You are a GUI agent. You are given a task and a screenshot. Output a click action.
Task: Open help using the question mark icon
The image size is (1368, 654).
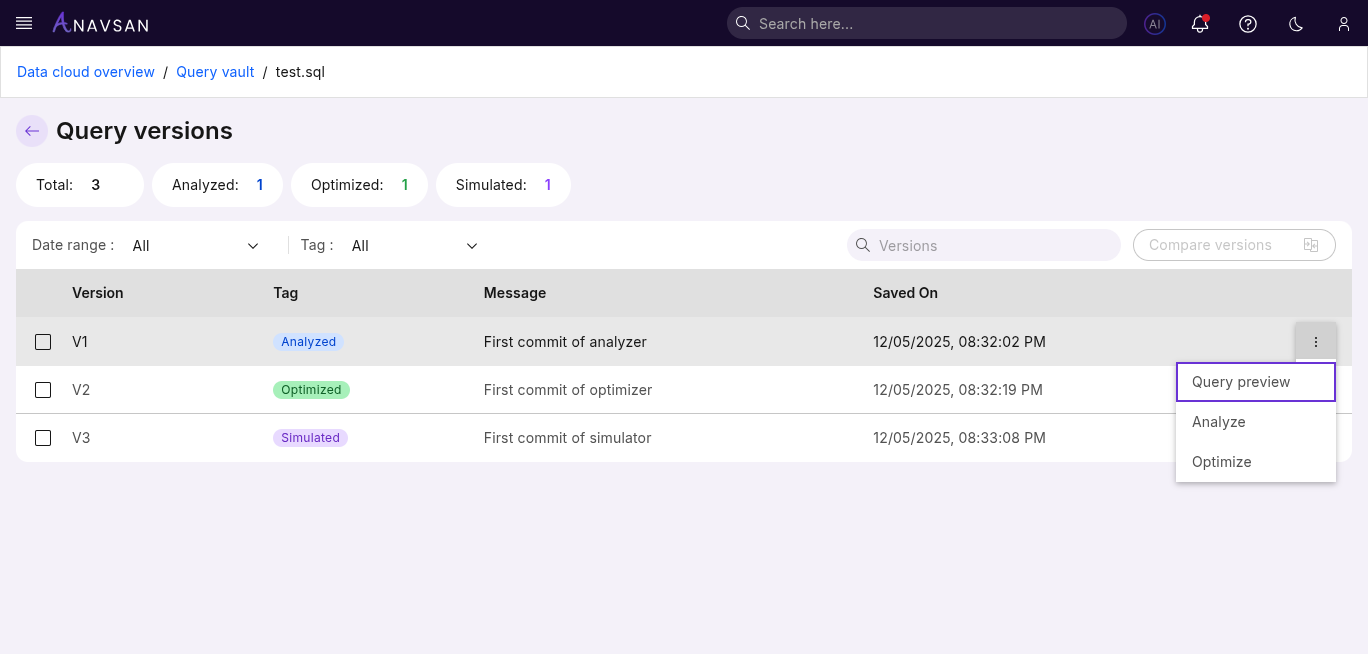(1247, 23)
